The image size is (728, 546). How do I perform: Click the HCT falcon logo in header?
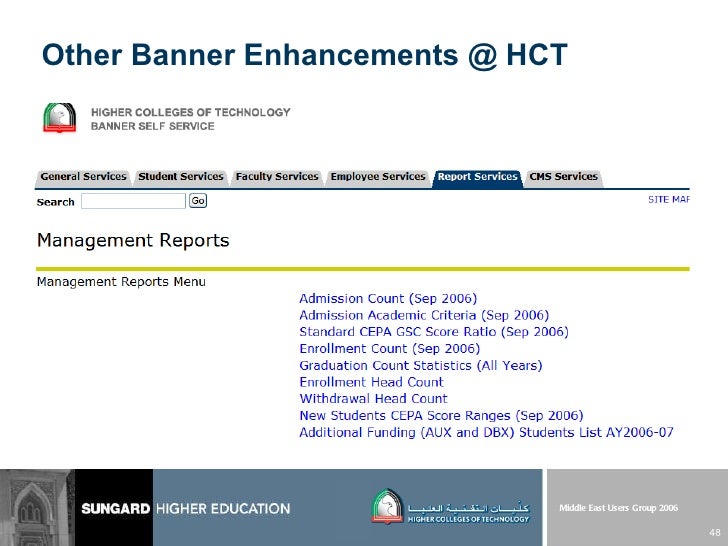[59, 118]
